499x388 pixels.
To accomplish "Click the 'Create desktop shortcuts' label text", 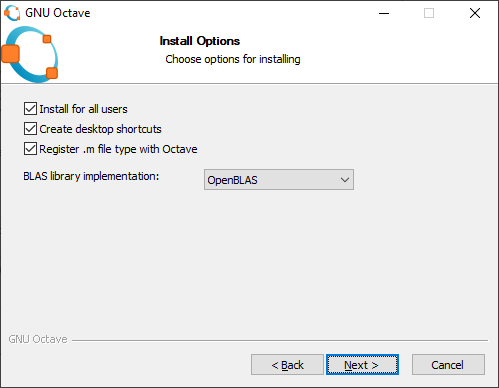I will point(100,129).
